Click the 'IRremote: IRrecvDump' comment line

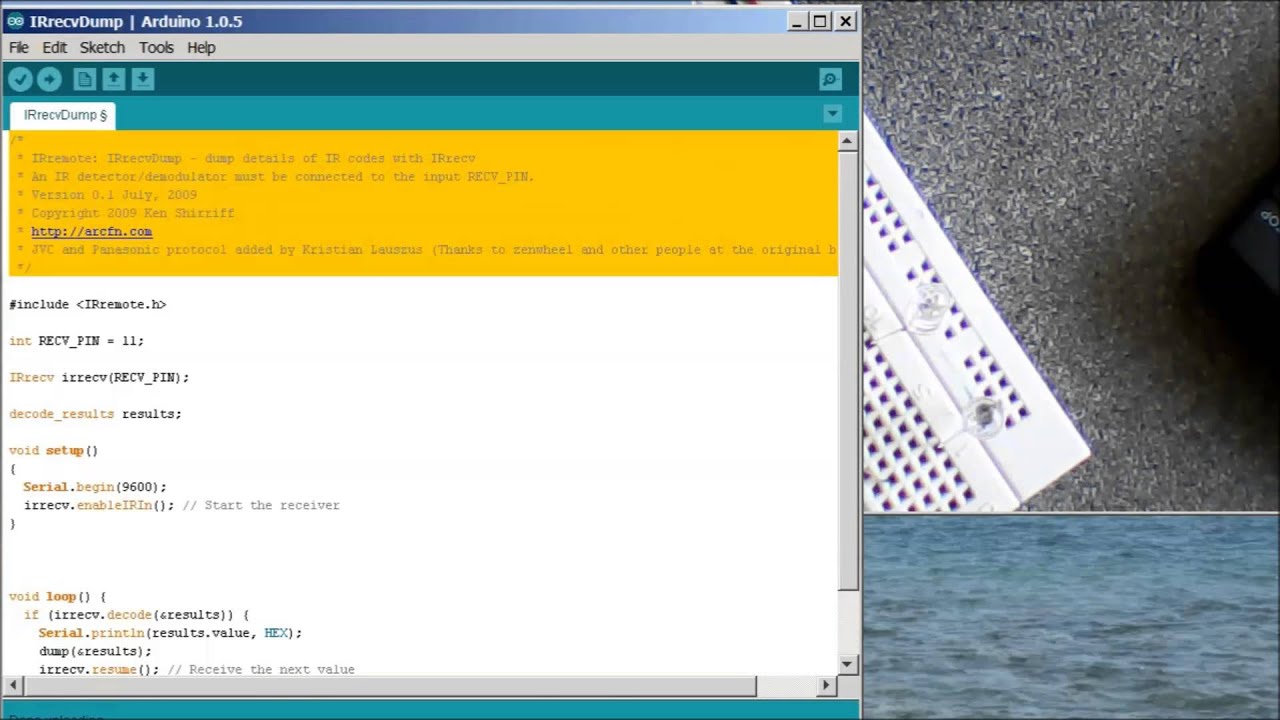246,158
